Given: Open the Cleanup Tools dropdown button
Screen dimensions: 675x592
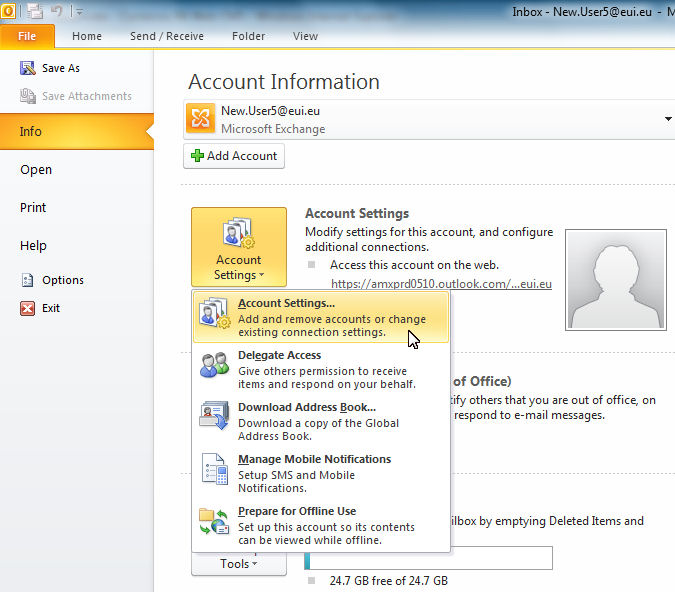Looking at the screenshot, I should 238,564.
